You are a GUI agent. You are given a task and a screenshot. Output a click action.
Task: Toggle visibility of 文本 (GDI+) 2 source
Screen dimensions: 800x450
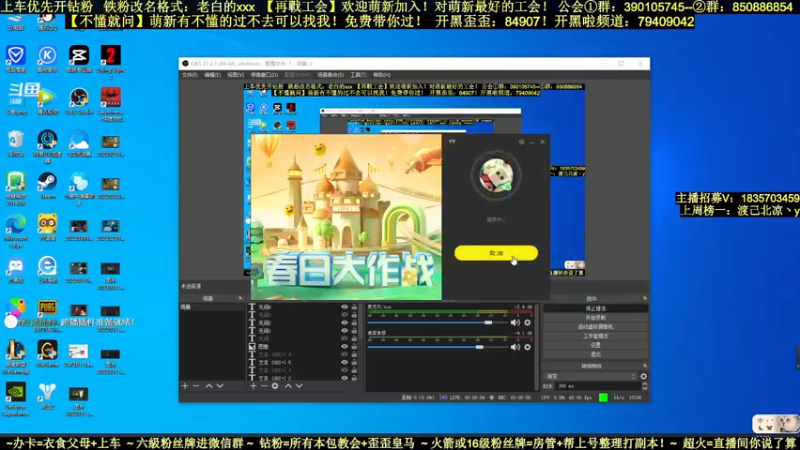pos(344,378)
